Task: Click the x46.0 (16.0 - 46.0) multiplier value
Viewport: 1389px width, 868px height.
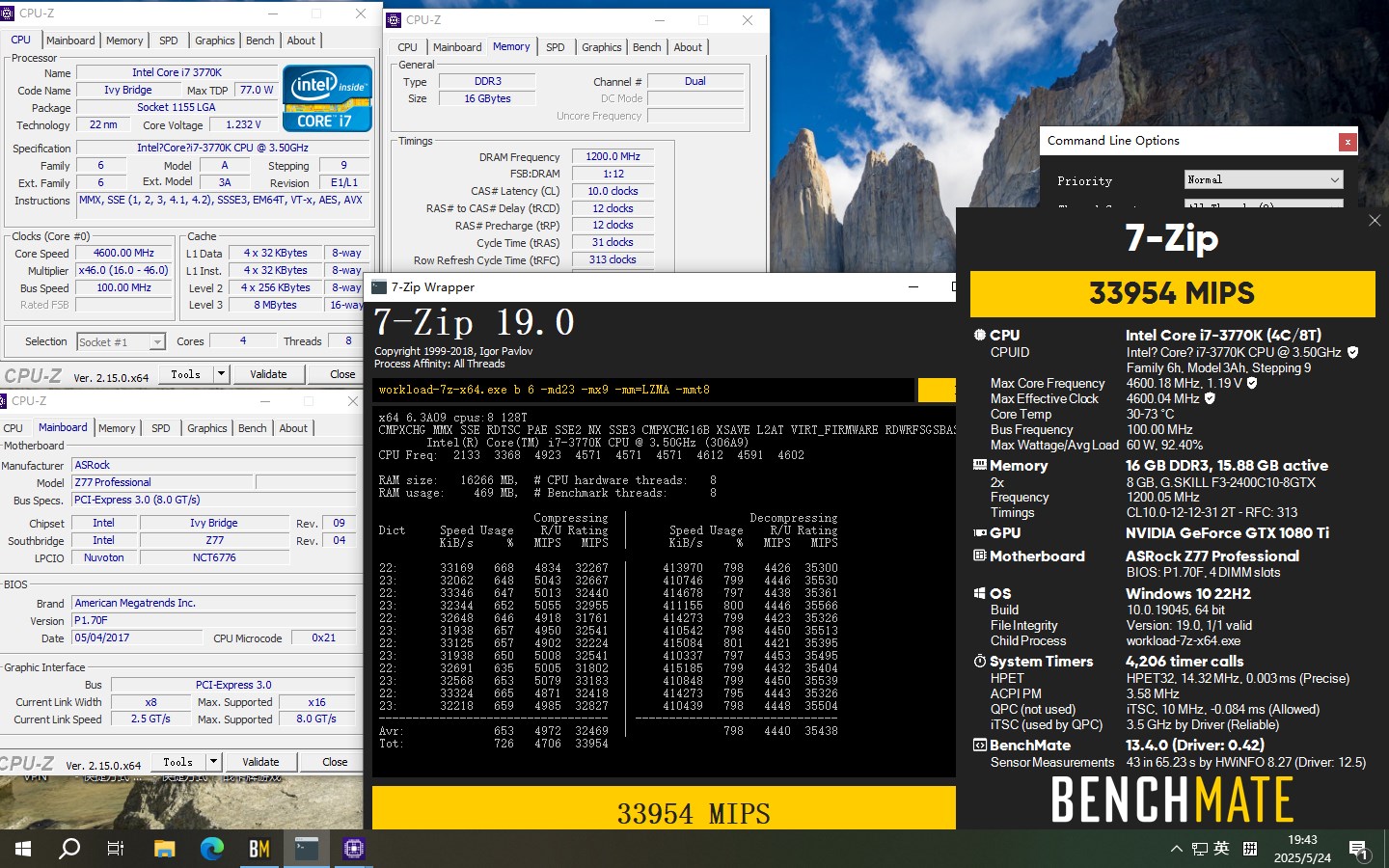Action: [123, 270]
